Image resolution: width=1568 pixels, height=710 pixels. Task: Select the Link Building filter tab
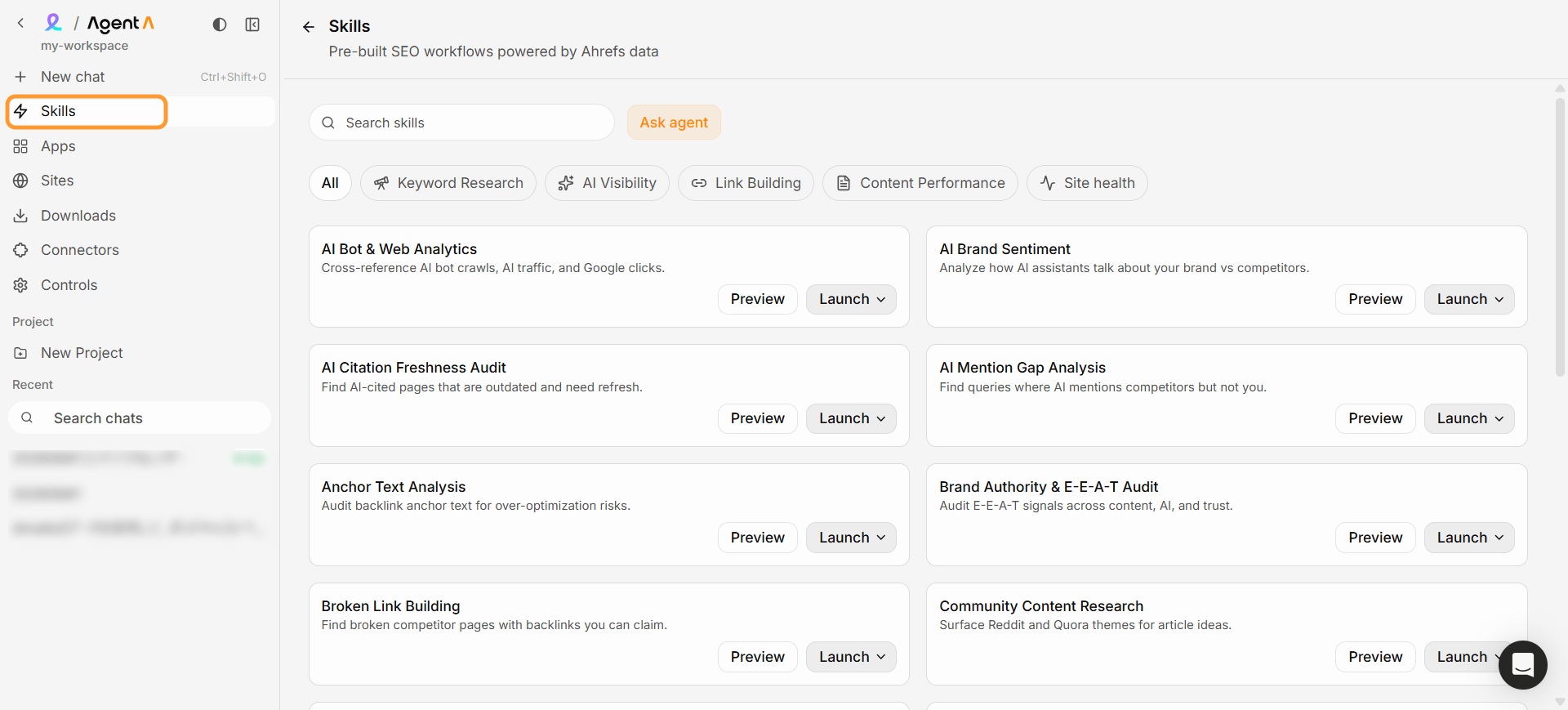coord(746,183)
